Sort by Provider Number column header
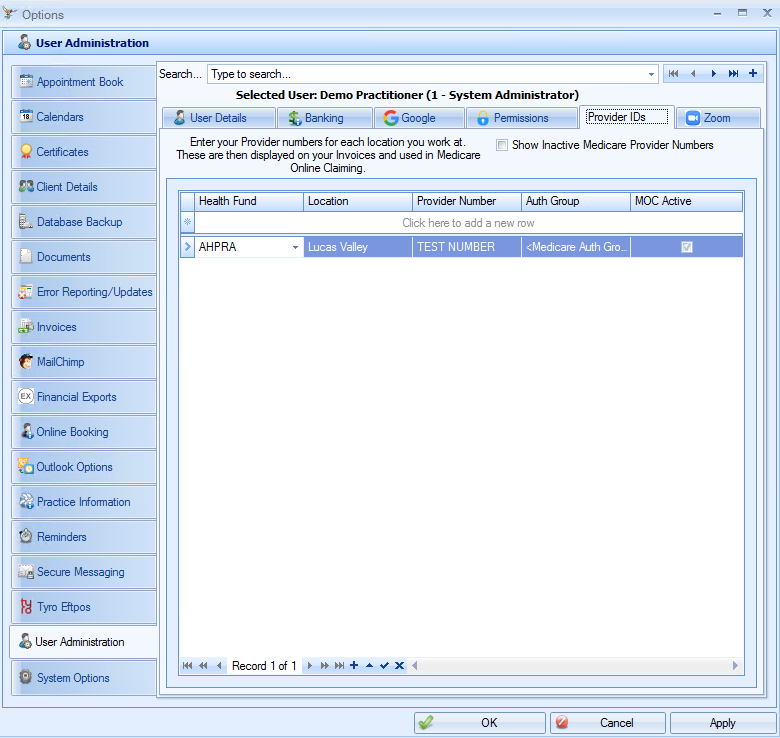The image size is (780, 738). (467, 201)
